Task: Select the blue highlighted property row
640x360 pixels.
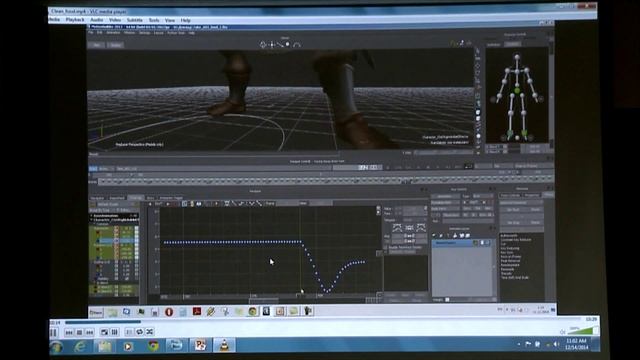Action: tap(114, 241)
